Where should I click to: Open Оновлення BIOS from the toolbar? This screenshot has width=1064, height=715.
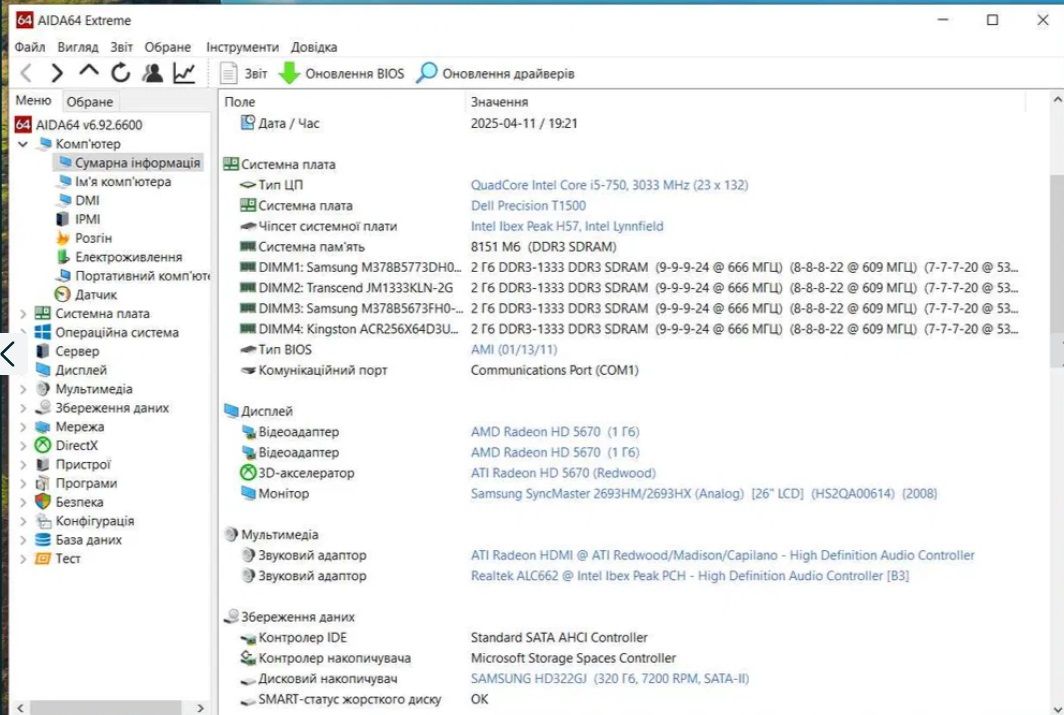(342, 73)
